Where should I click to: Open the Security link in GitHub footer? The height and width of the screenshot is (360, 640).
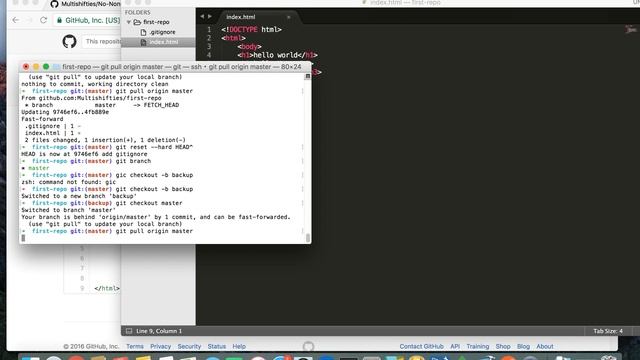click(x=189, y=346)
